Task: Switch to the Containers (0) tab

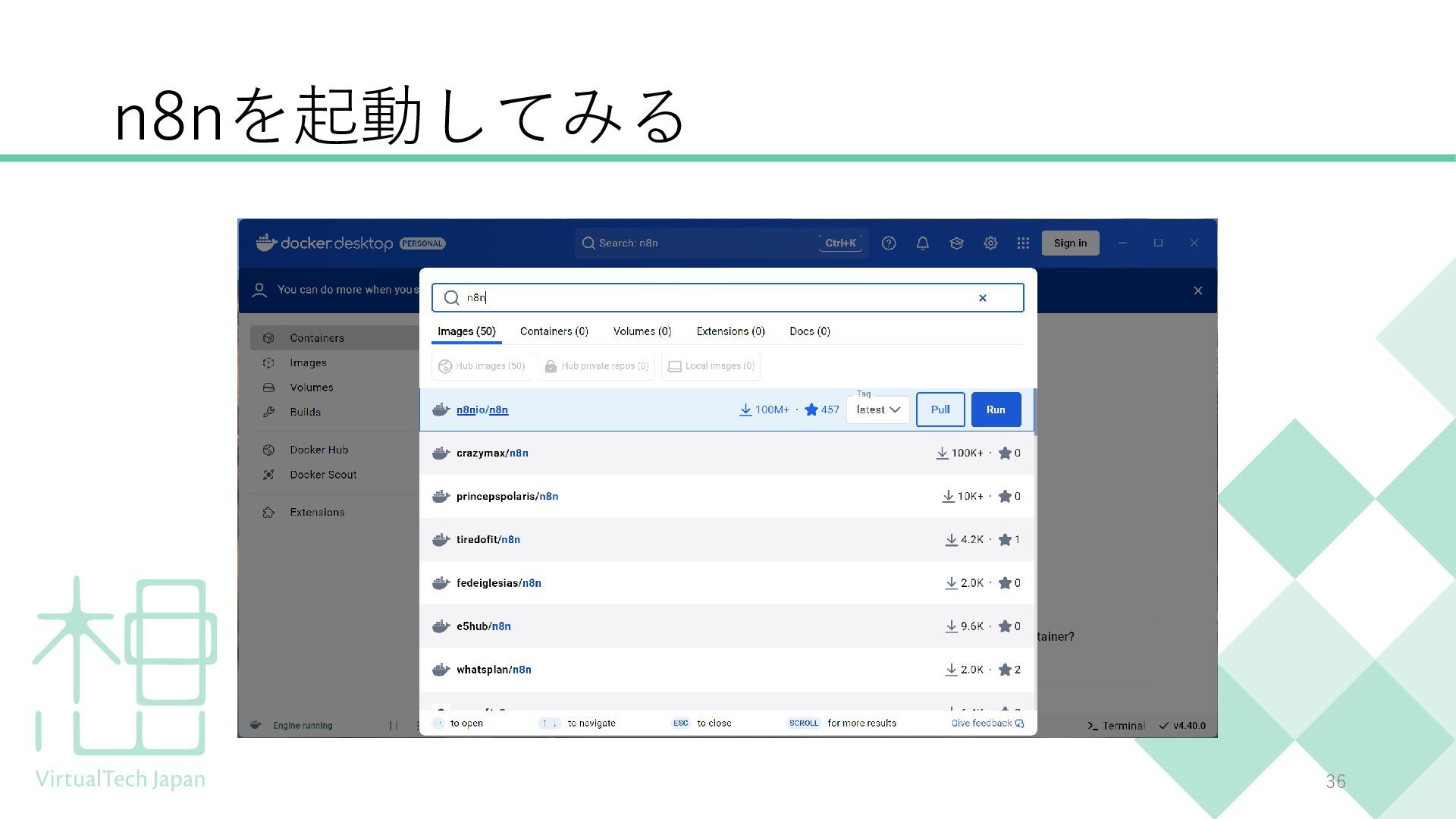Action: 554,331
